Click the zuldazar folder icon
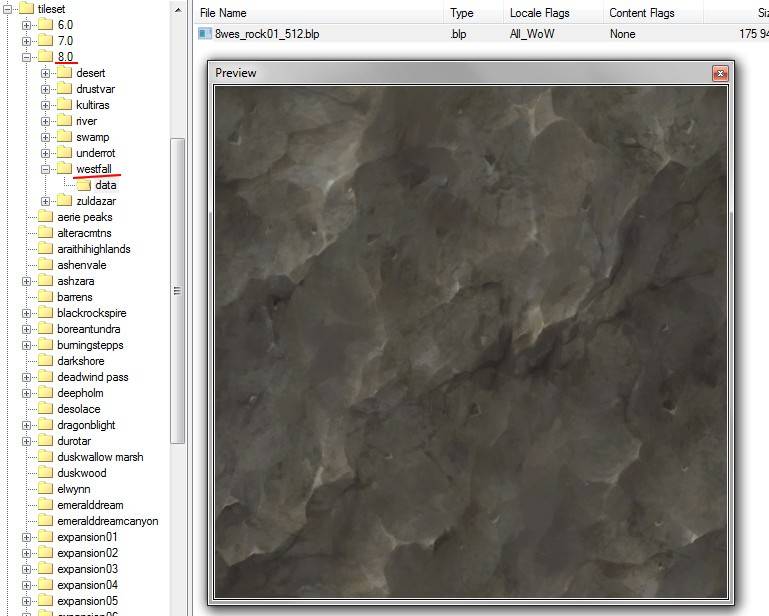769x616 pixels. tap(64, 201)
